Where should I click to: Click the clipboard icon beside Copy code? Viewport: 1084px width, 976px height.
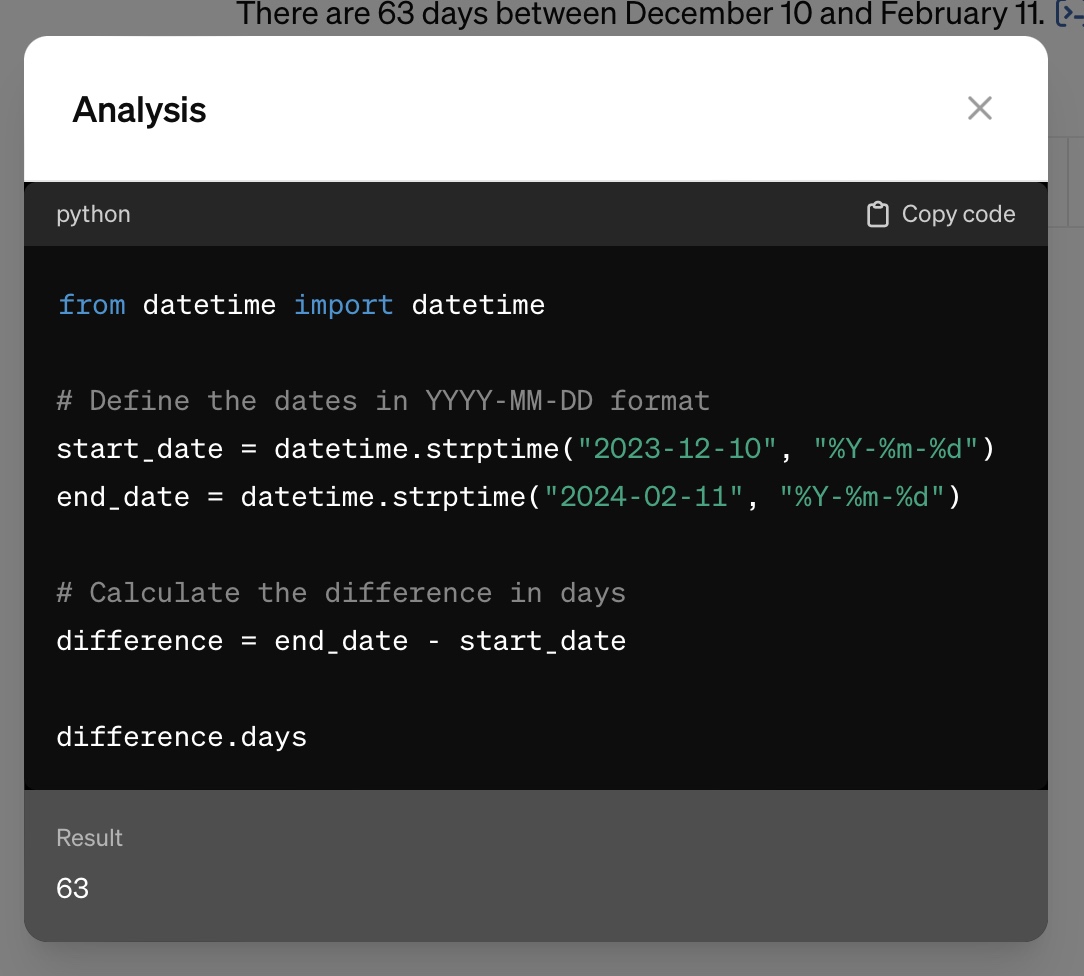pos(877,214)
